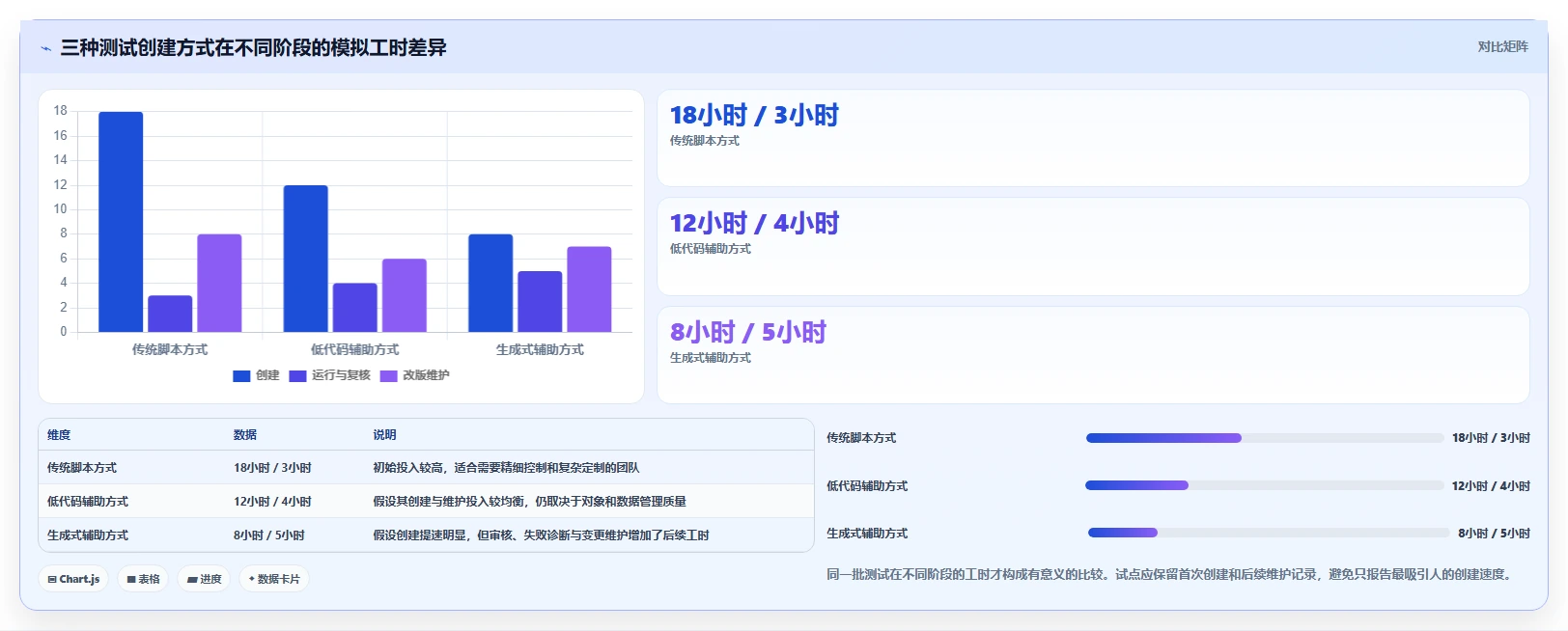Click description starting 初始投入较高
This screenshot has width=1568, height=631.
(506, 468)
